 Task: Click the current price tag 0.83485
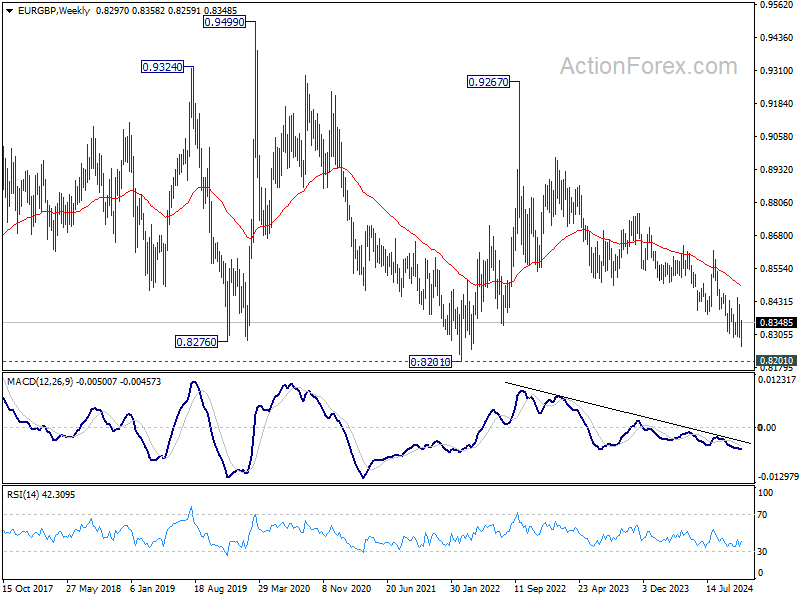coord(776,322)
